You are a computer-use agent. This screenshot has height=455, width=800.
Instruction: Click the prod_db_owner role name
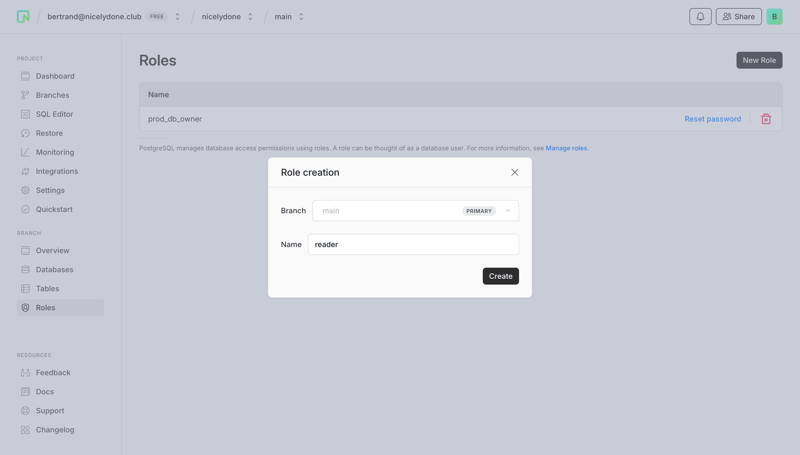coord(174,119)
